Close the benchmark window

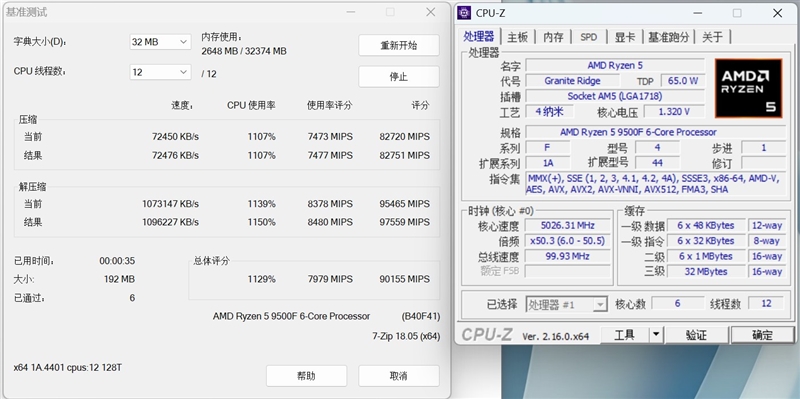431,12
